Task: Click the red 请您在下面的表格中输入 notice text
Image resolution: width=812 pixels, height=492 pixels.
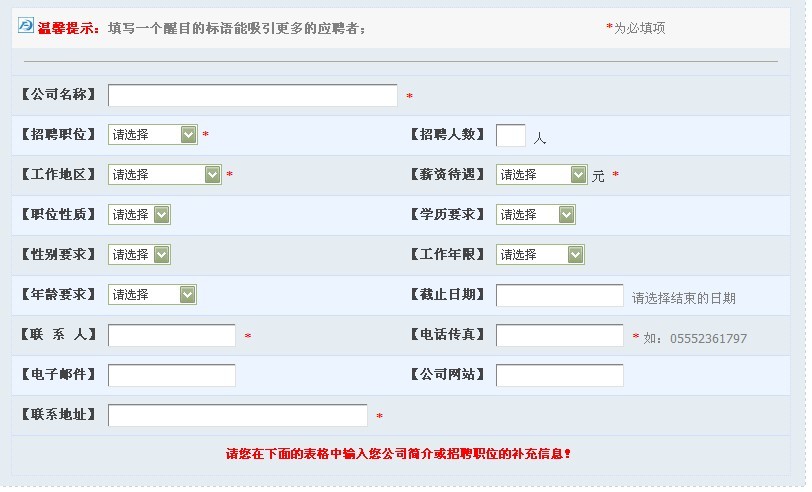Action: tap(398, 454)
